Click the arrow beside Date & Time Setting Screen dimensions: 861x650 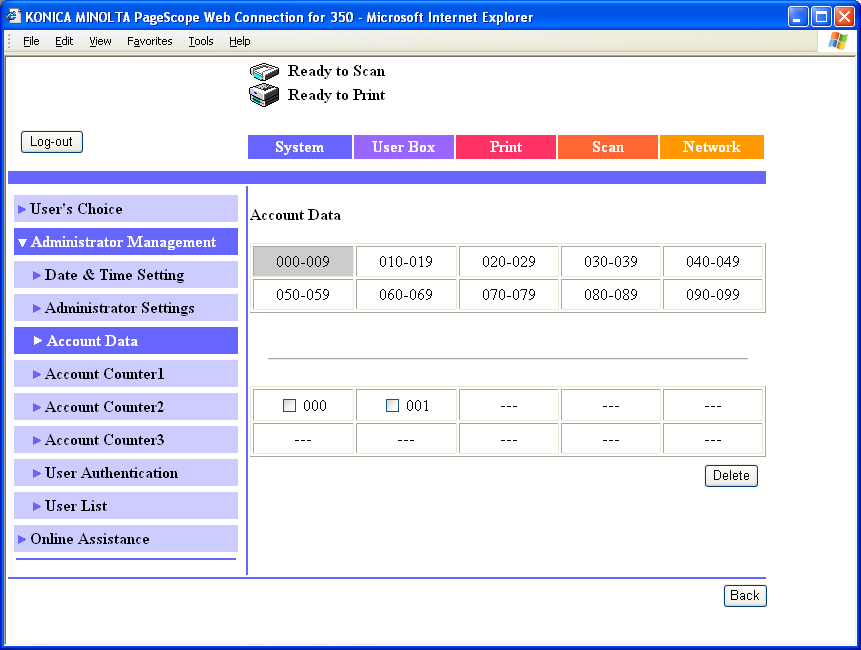coord(37,275)
